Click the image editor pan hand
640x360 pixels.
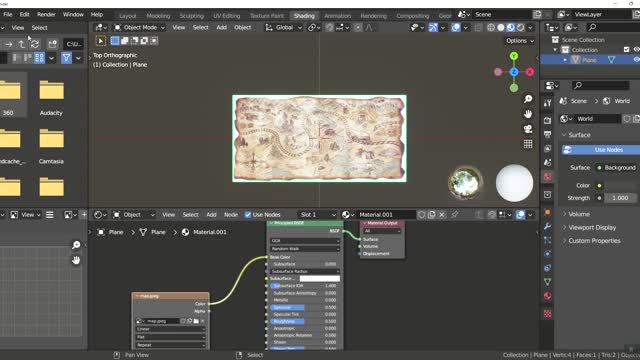click(x=76, y=260)
